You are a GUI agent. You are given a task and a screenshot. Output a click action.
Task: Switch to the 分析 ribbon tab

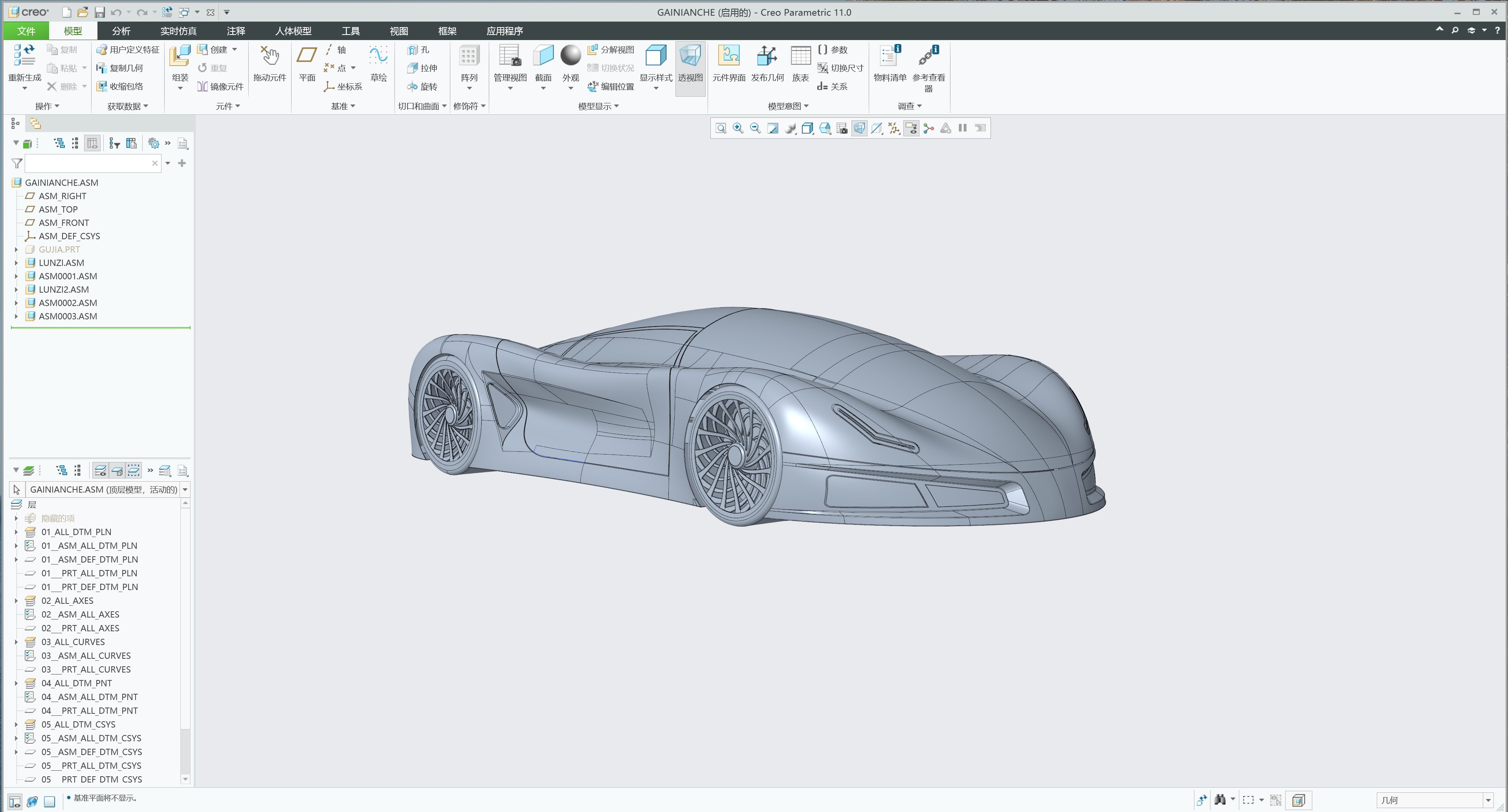[x=121, y=30]
